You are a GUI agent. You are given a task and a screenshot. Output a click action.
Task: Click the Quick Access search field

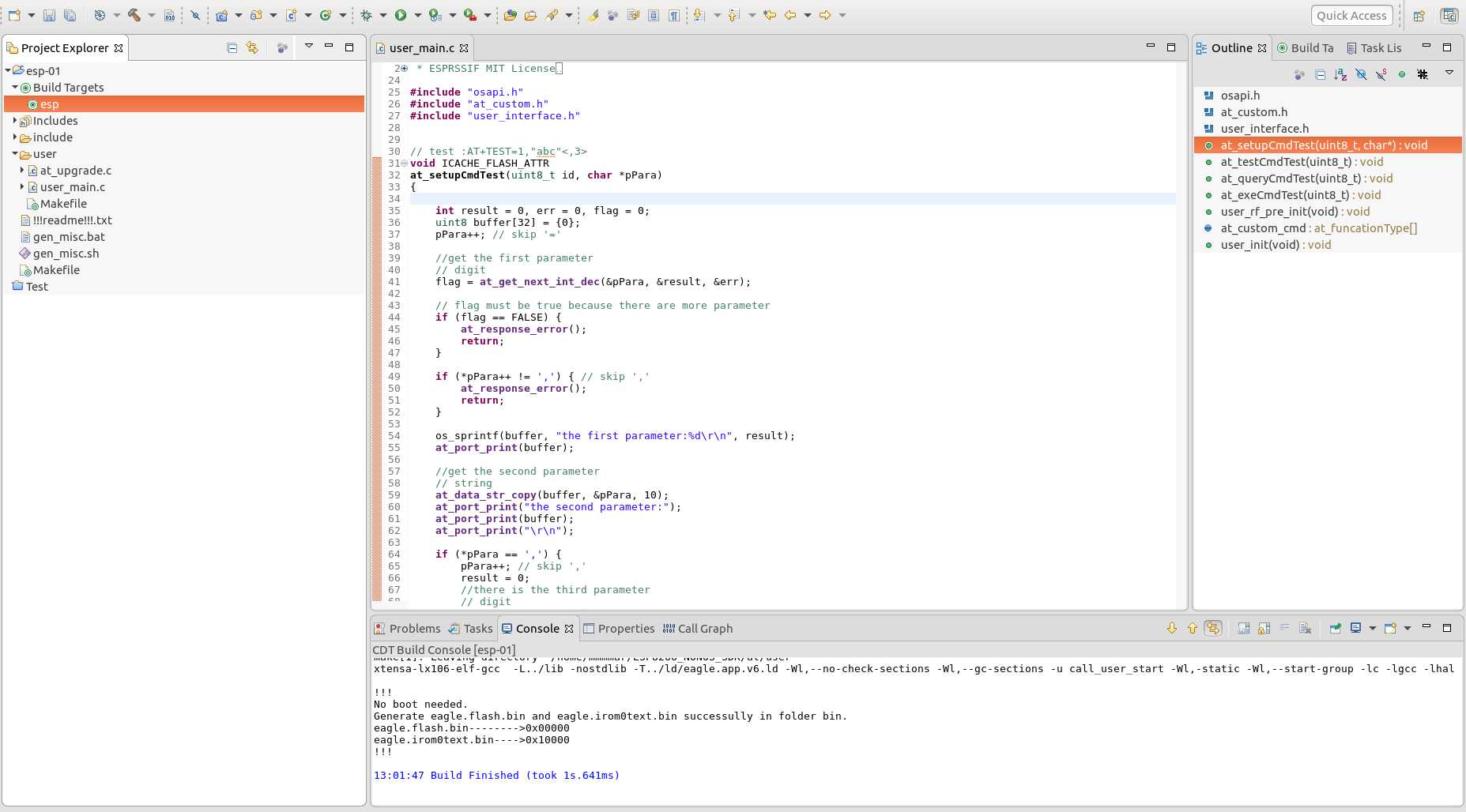click(1351, 15)
